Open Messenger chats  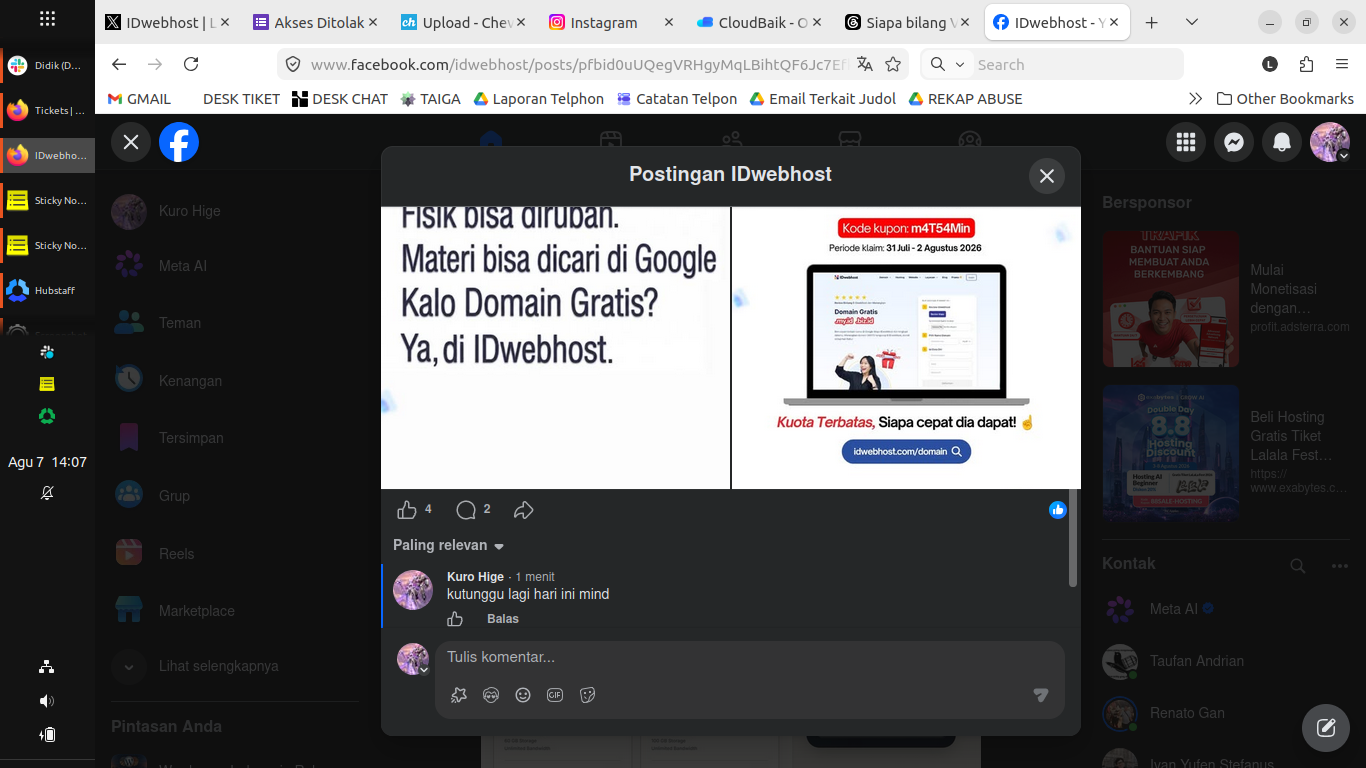coord(1234,143)
